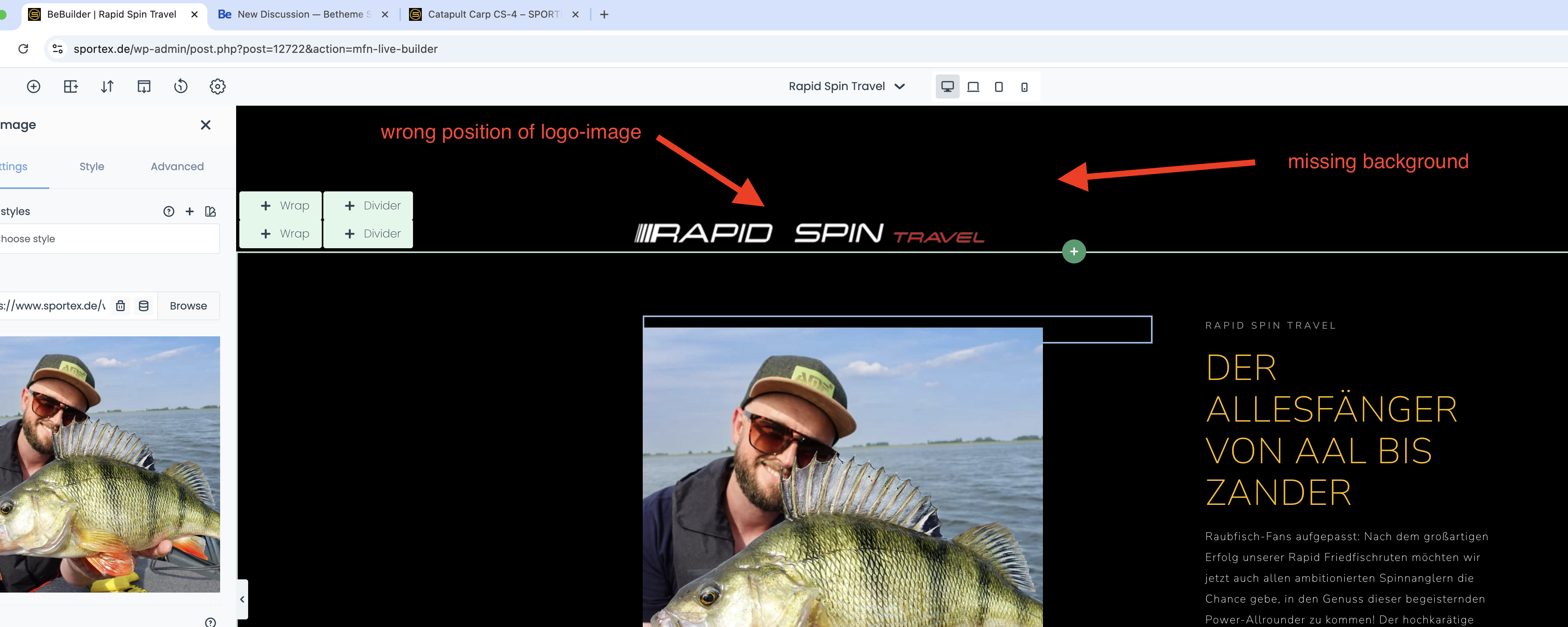Switch to the Style tab
The width and height of the screenshot is (1568, 627).
[92, 166]
